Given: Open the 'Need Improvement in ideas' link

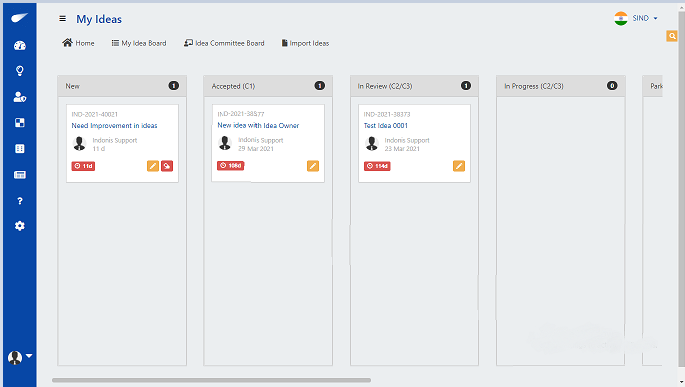Looking at the screenshot, I should [114, 125].
